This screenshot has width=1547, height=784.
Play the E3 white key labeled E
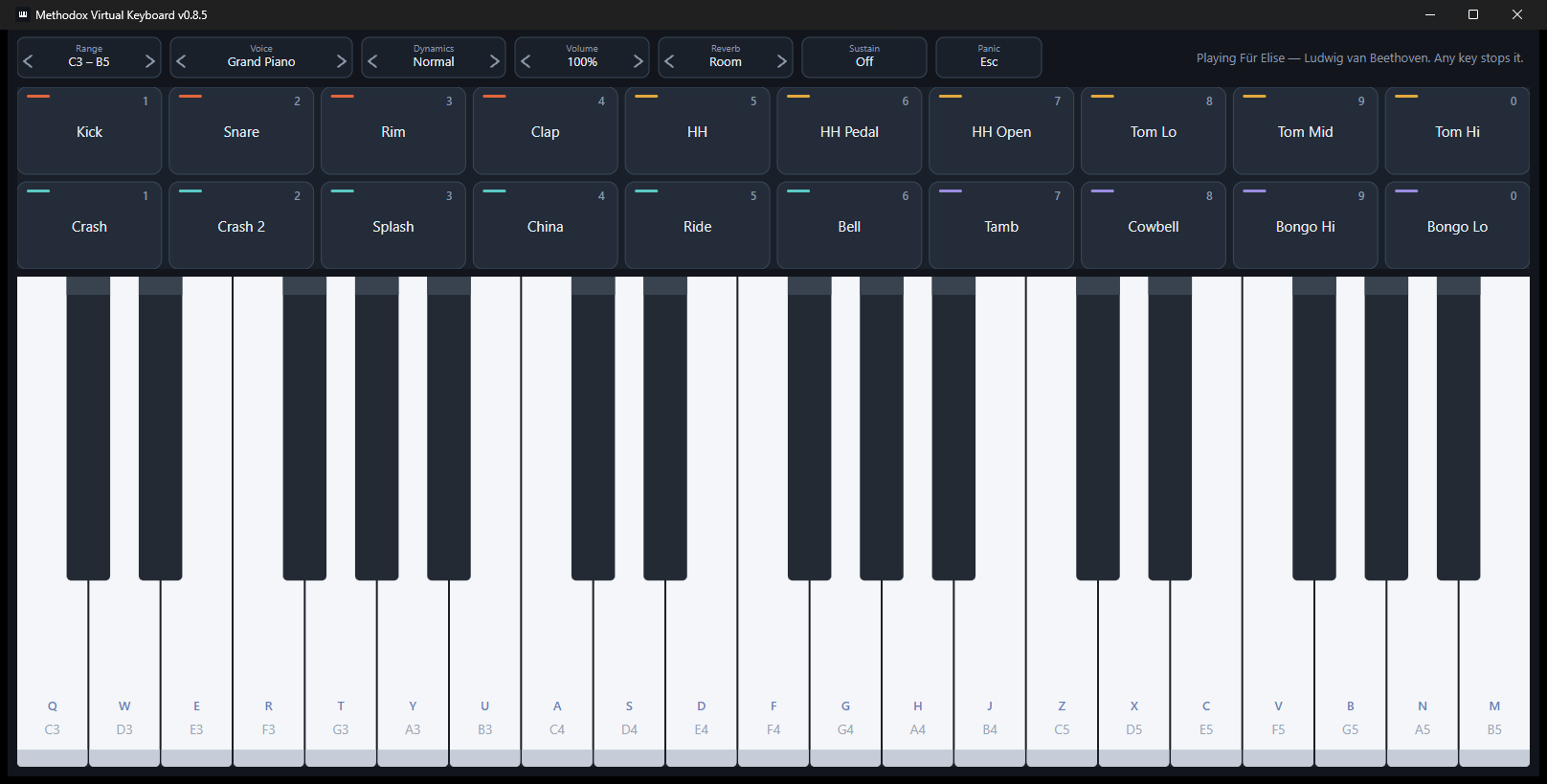point(196,670)
